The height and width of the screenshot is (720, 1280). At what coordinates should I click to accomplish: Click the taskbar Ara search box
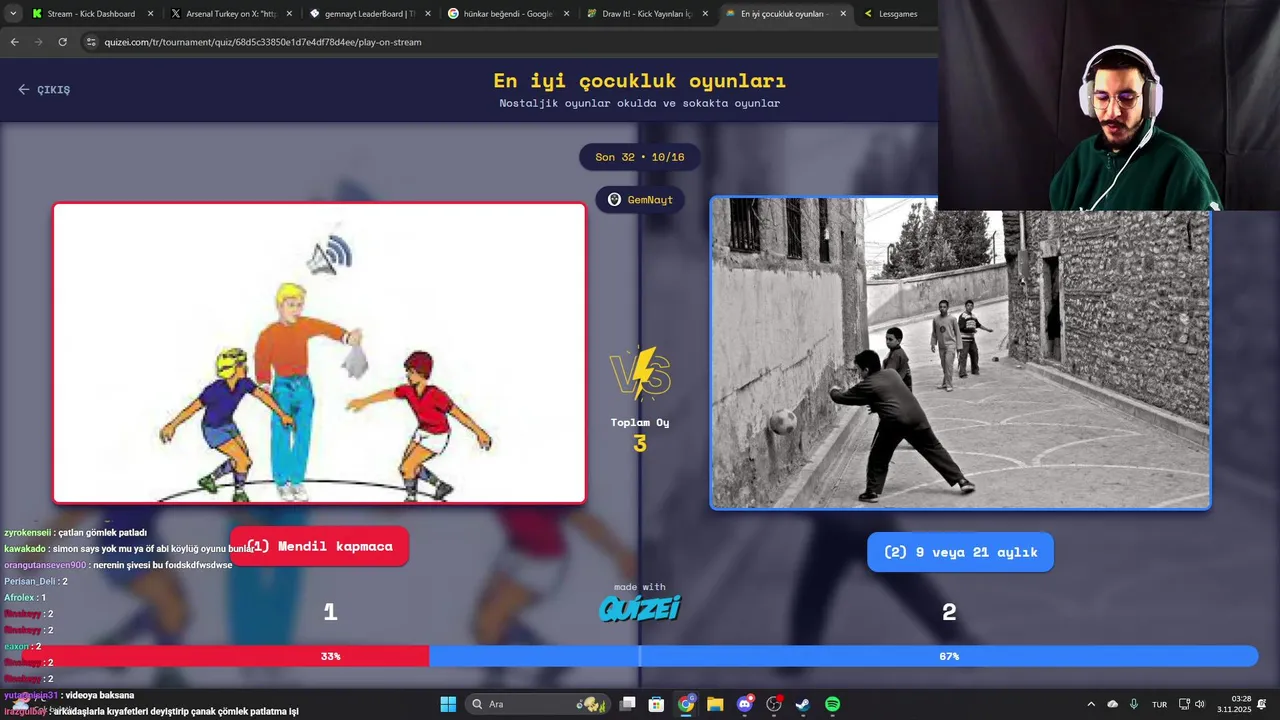(x=538, y=704)
